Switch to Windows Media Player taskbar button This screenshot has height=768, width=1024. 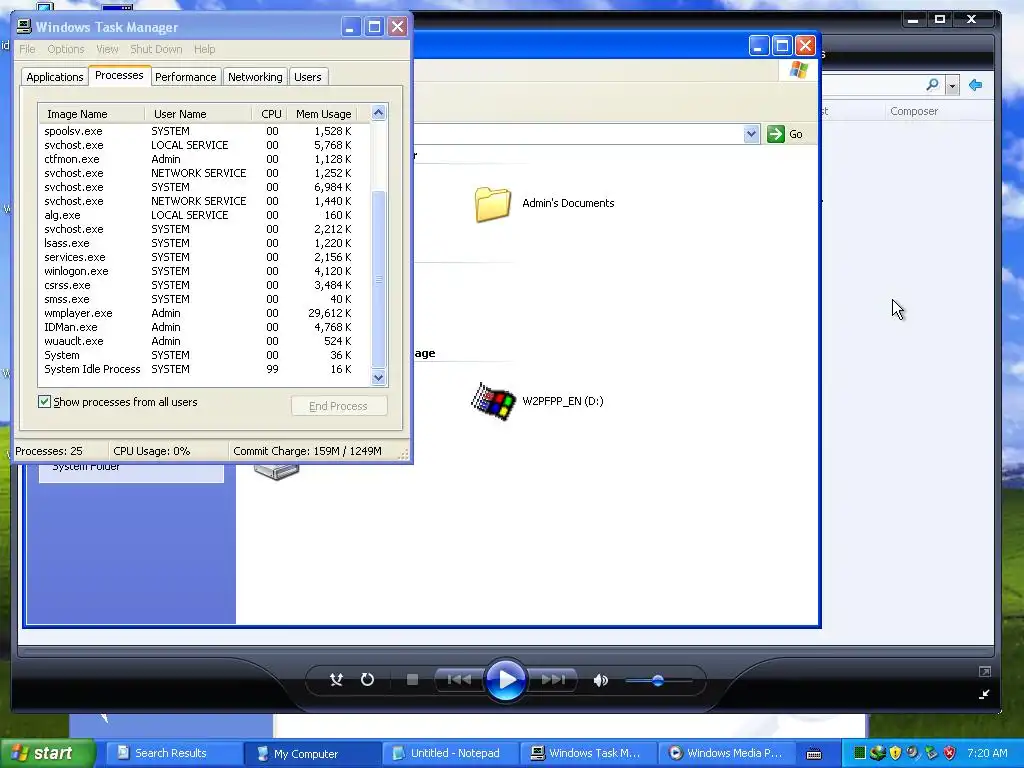coord(727,754)
